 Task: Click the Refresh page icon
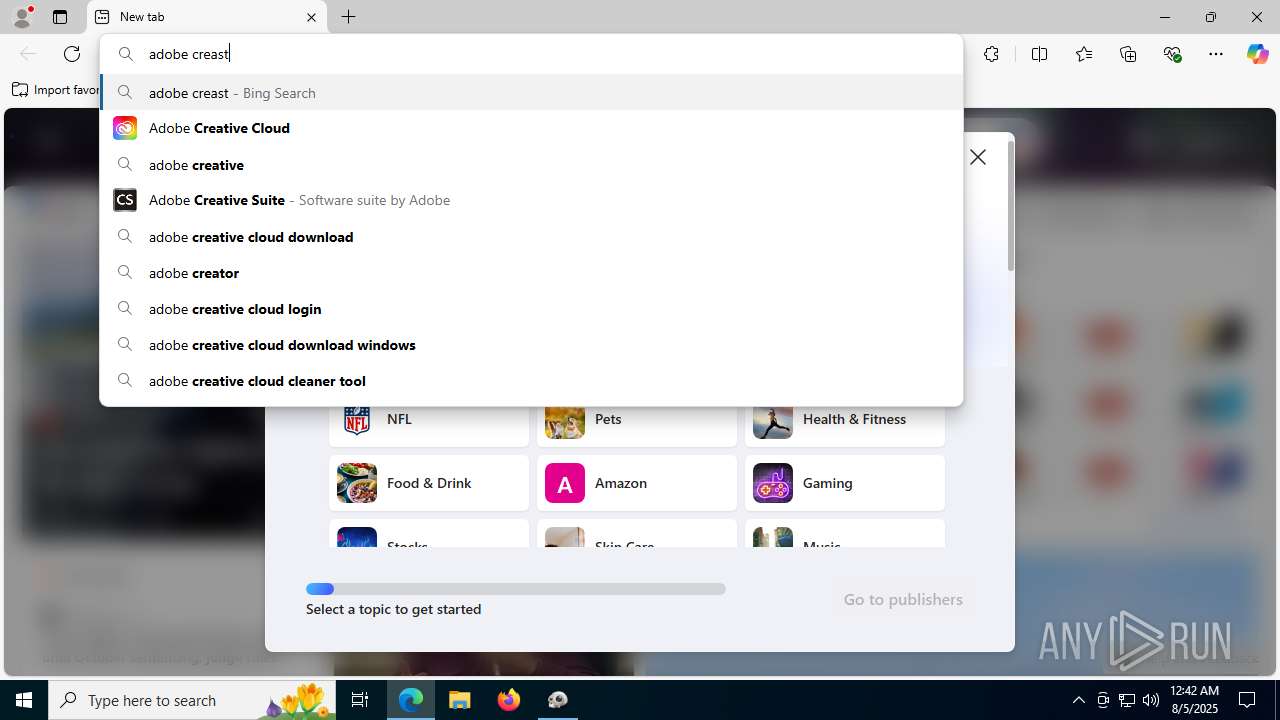tap(72, 54)
